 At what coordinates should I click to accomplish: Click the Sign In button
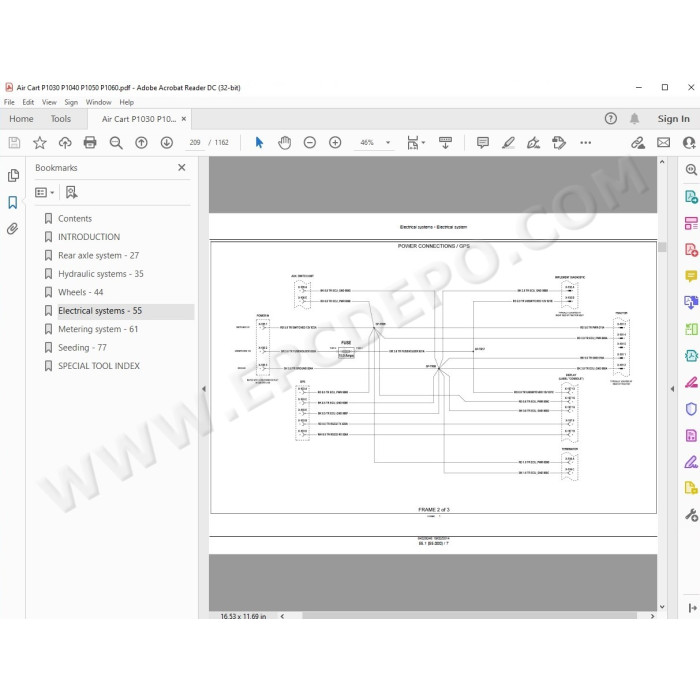pyautogui.click(x=673, y=119)
